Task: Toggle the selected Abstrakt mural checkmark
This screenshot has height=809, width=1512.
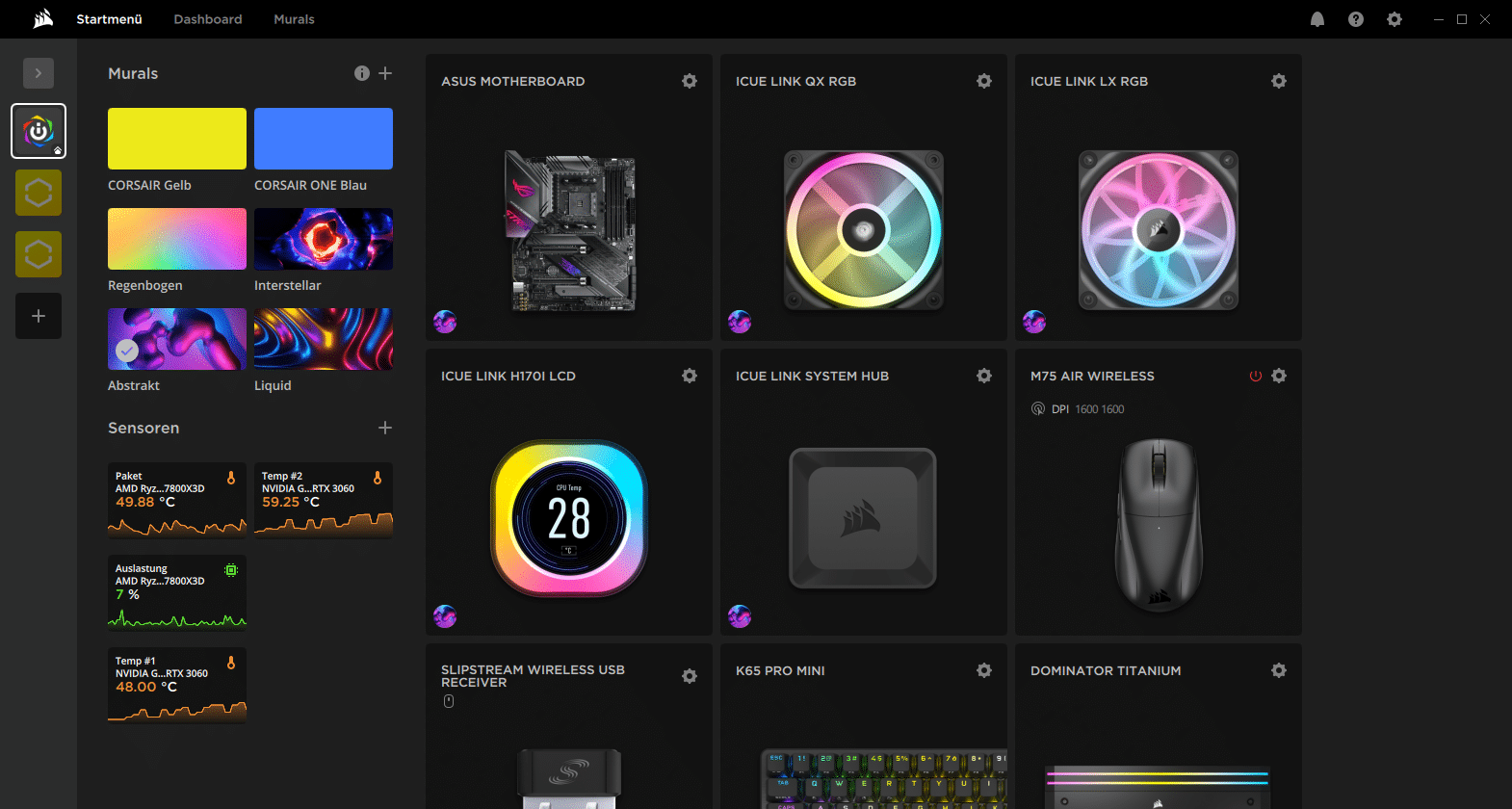Action: click(x=127, y=351)
